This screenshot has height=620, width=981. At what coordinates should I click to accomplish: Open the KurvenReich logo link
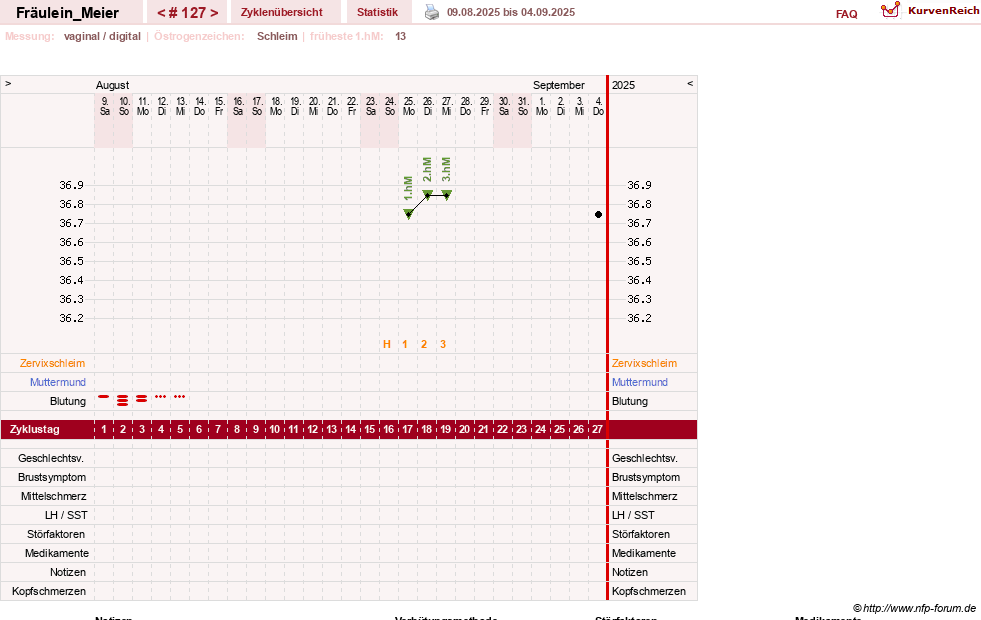pyautogui.click(x=930, y=10)
